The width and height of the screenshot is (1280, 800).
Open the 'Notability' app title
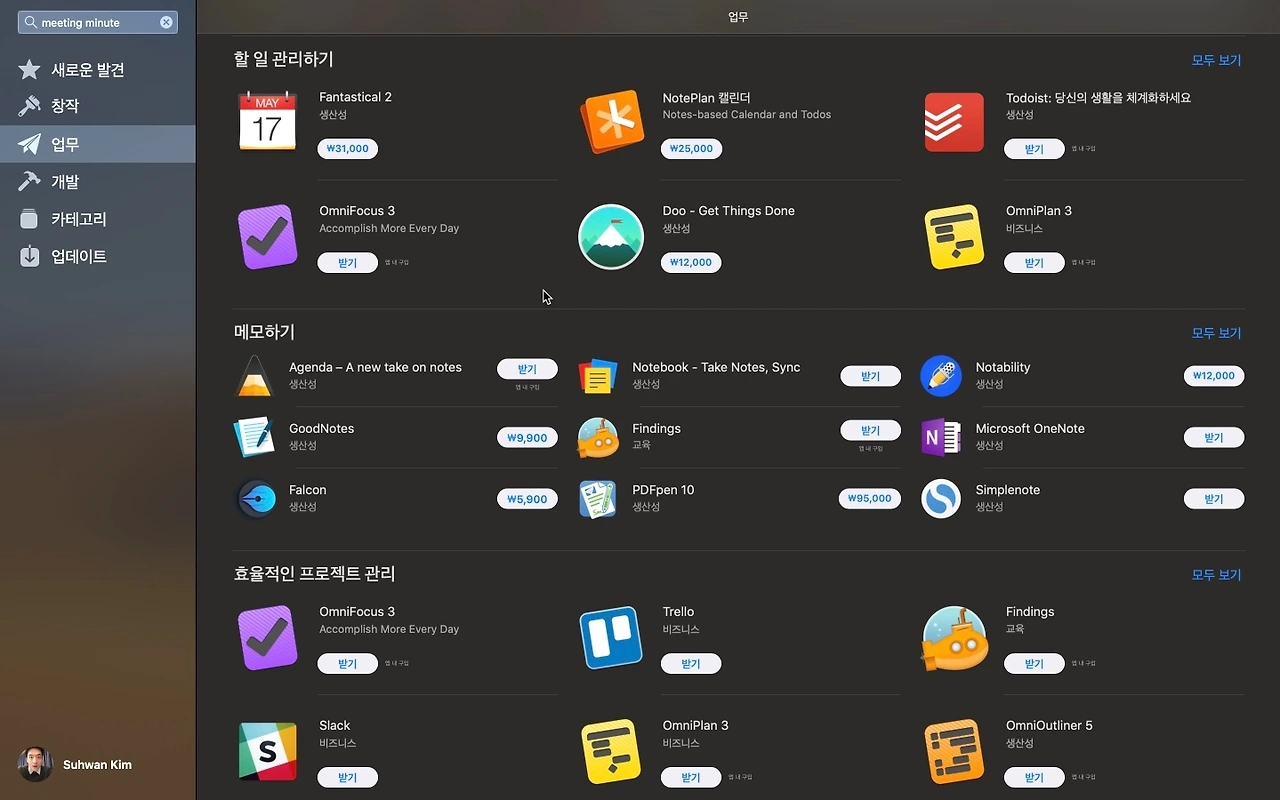[x=1003, y=367]
